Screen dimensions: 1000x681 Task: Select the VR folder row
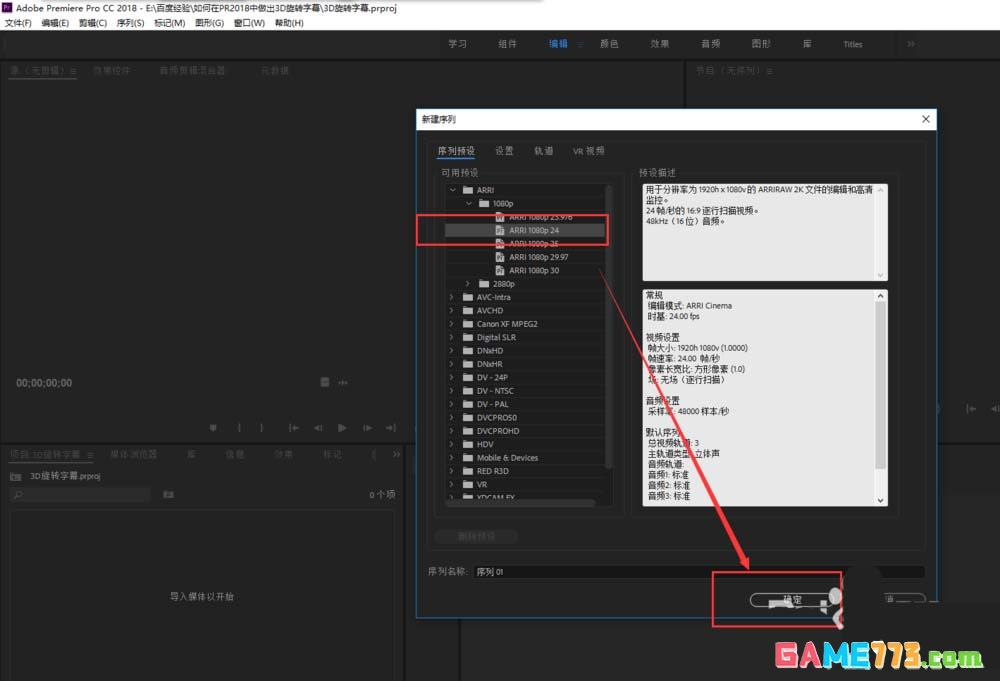(525, 485)
